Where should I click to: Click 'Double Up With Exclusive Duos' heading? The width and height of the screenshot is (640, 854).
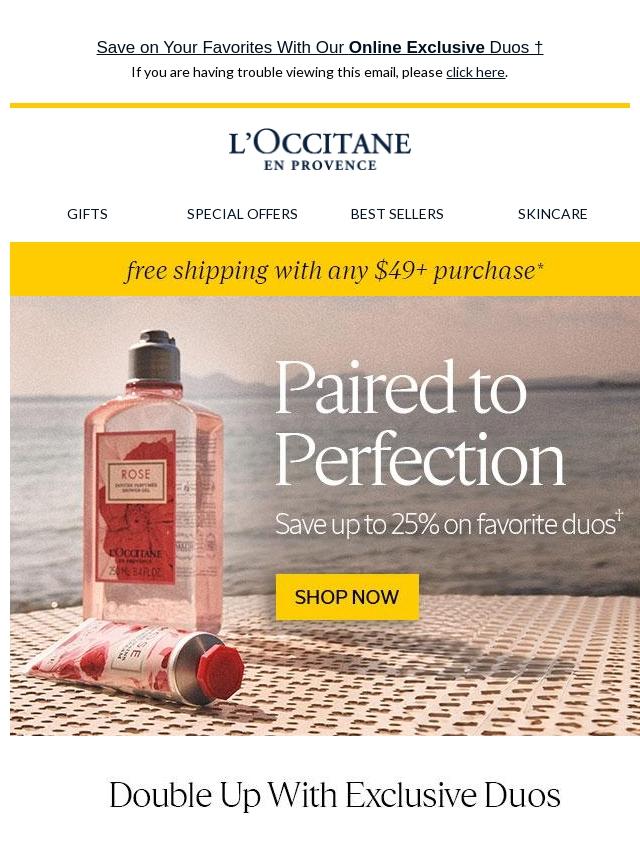[x=334, y=795]
